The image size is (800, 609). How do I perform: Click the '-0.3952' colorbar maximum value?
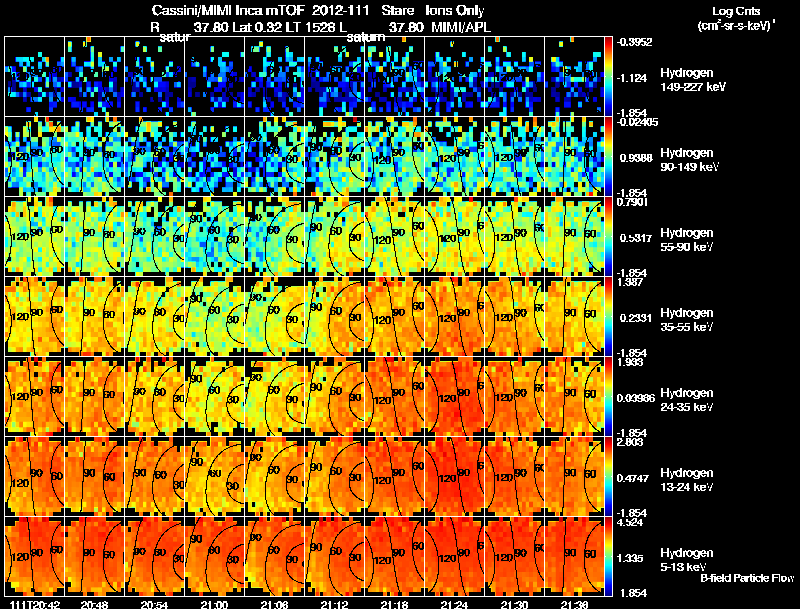point(634,42)
